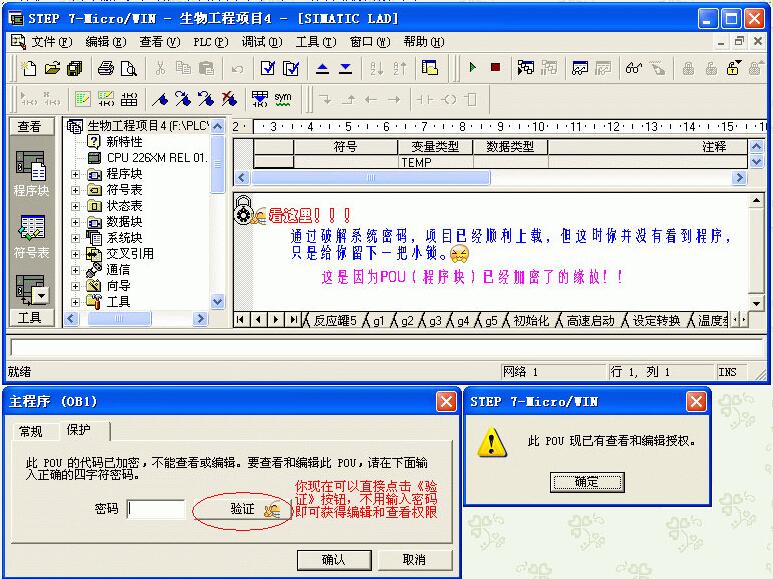
Task: Click the clear all bookmarks icon
Action: [x=229, y=99]
